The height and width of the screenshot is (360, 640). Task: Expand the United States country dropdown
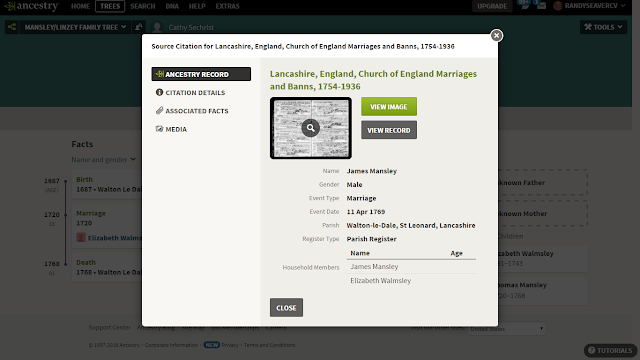(507, 329)
